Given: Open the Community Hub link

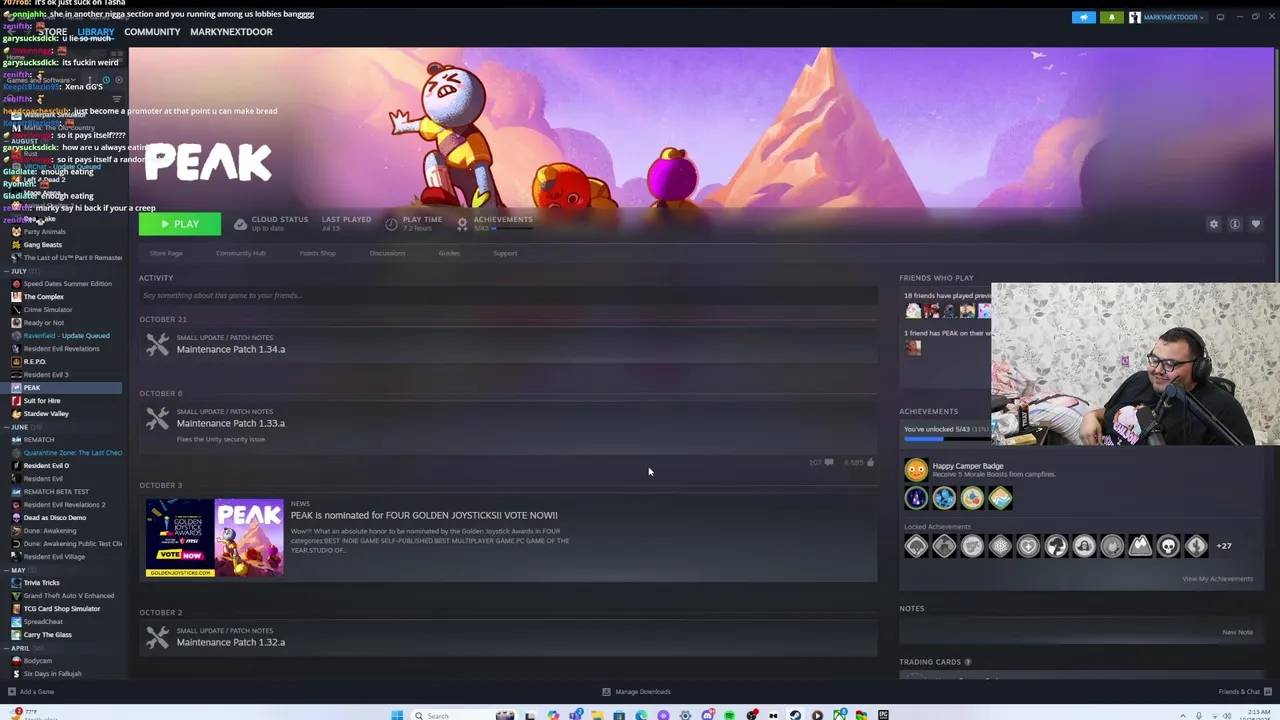Looking at the screenshot, I should 241,253.
